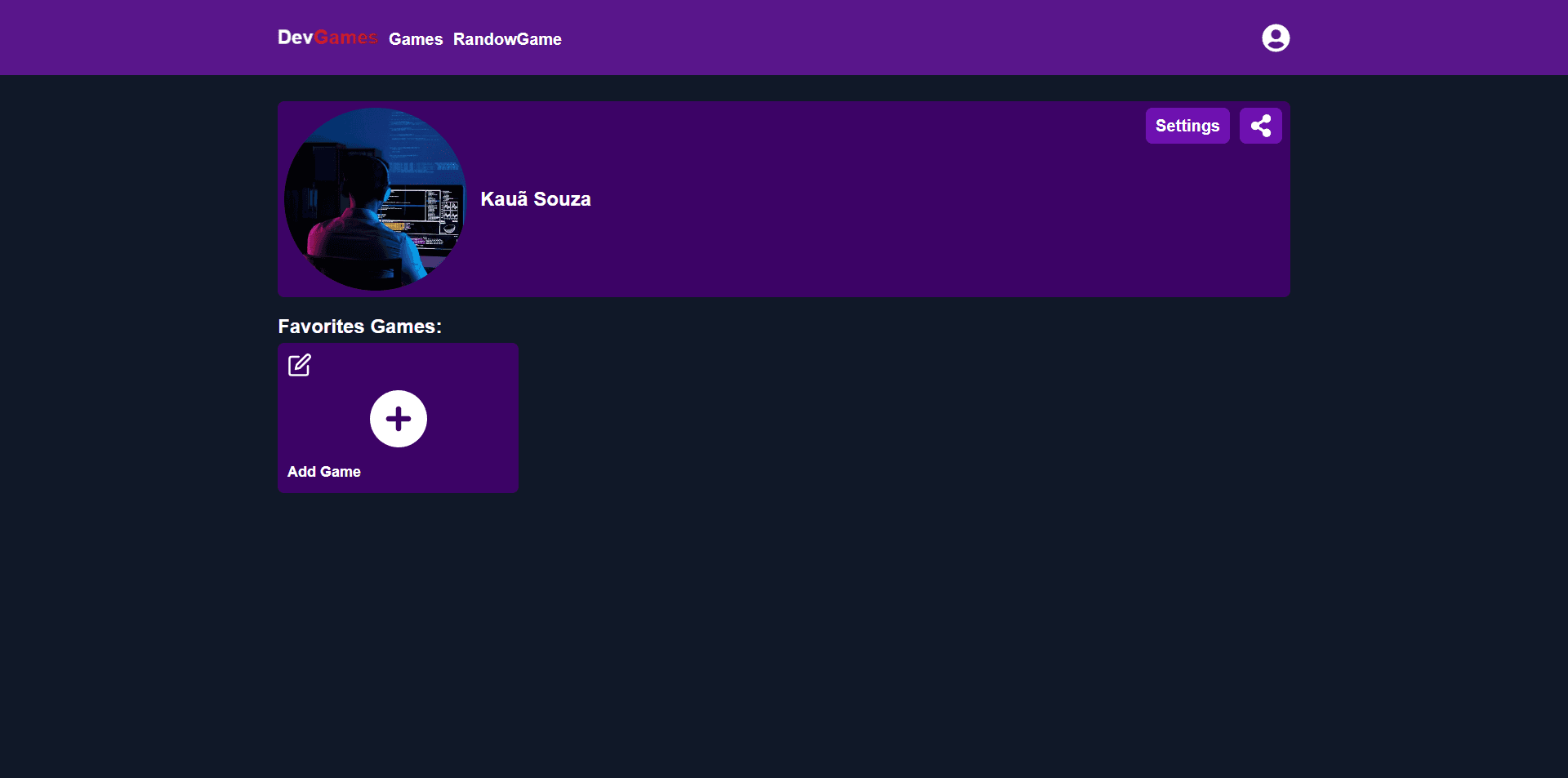Click the circular profile avatar photo
Viewport: 1568px width, 778px height.
[375, 199]
